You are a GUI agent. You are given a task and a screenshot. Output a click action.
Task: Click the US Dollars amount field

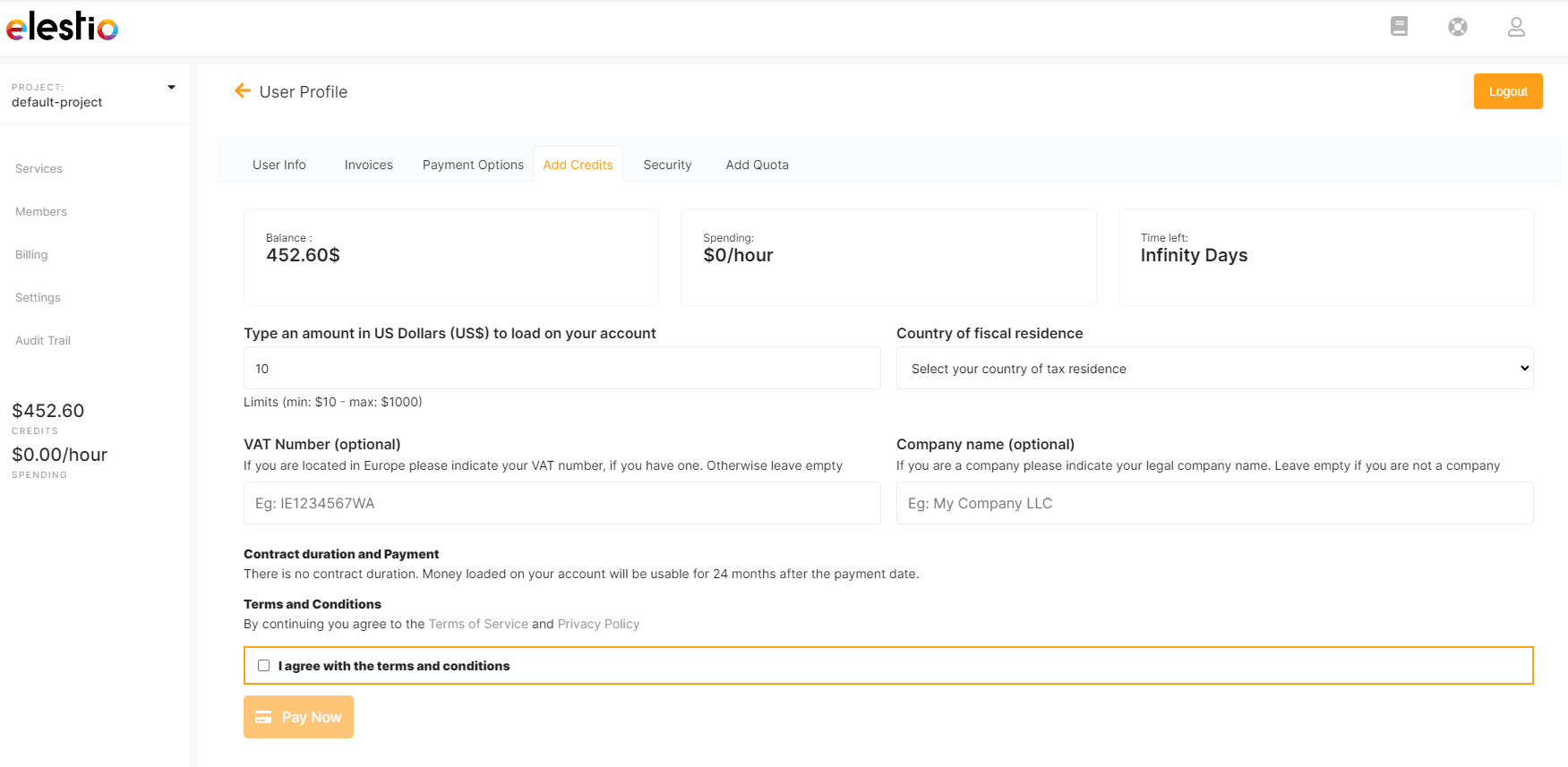(x=561, y=369)
